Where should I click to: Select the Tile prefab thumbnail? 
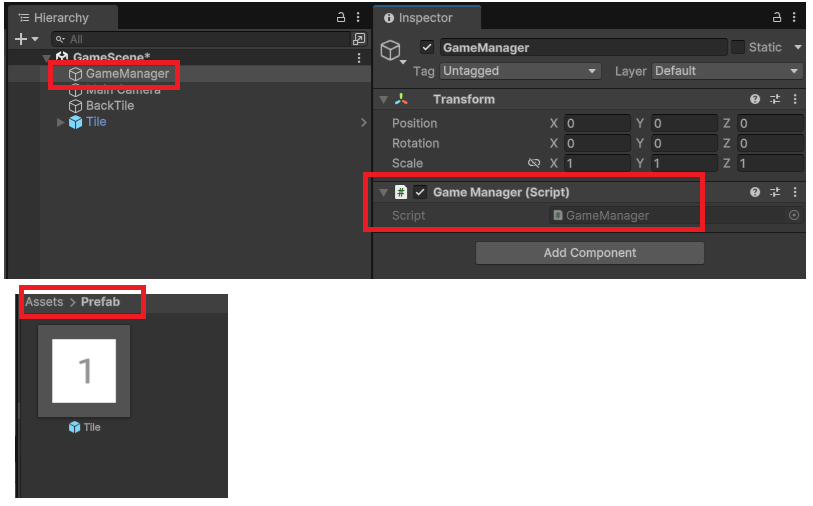pos(84,371)
